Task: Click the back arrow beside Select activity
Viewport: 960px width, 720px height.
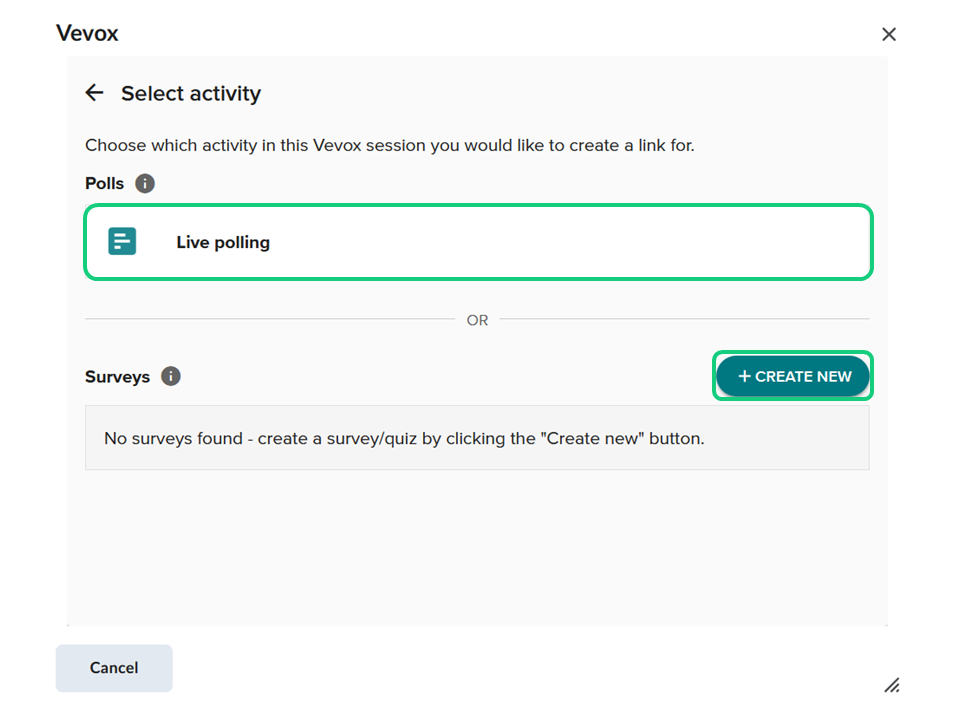Action: coord(94,93)
